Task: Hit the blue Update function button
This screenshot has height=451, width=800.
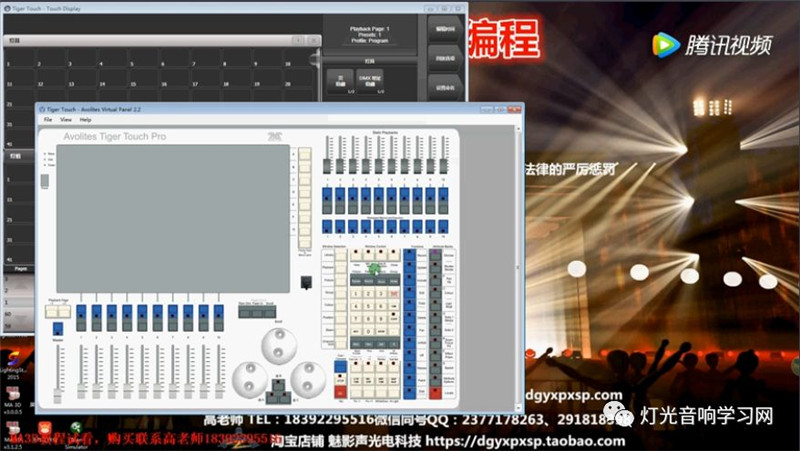Action: coord(410,267)
